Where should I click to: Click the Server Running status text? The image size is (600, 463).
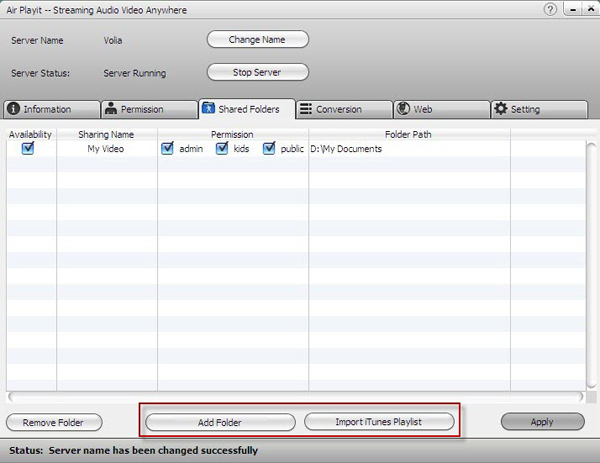point(135,73)
